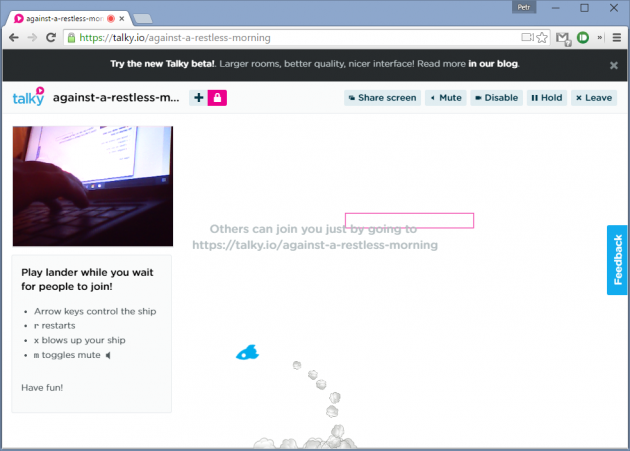Open the 'in our blog' link
The width and height of the screenshot is (630, 451).
494,64
